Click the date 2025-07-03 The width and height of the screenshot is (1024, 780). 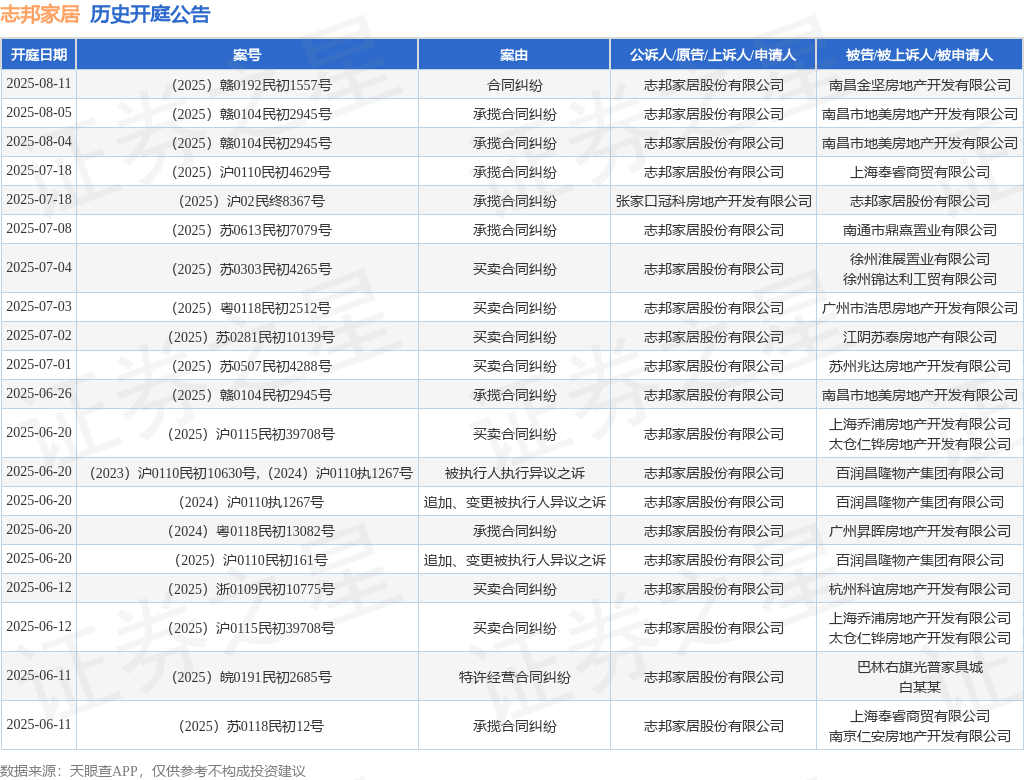point(39,306)
